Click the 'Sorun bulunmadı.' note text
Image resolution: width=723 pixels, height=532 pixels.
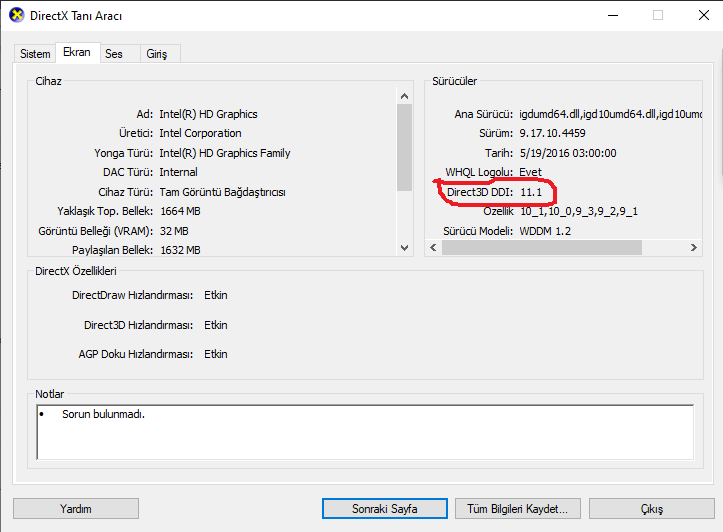(103, 414)
